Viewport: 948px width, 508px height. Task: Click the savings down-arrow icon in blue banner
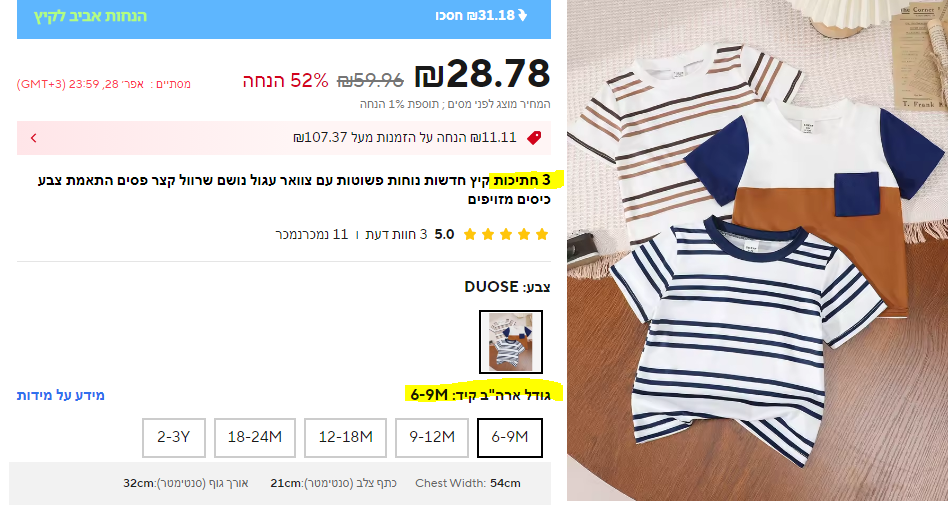pyautogui.click(x=522, y=16)
